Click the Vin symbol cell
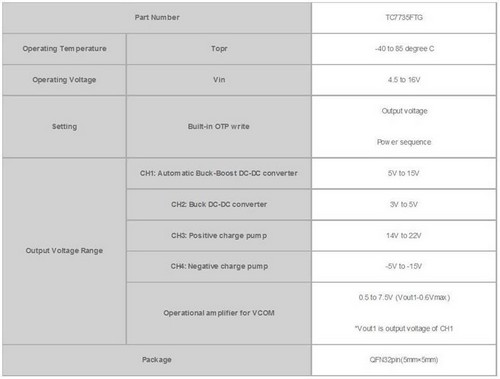500x379 pixels. tap(219, 80)
